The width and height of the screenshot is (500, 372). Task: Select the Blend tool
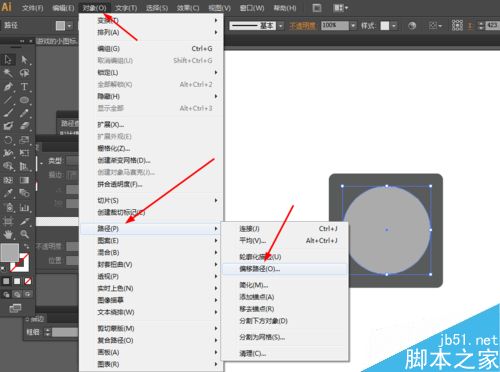(x=24, y=193)
